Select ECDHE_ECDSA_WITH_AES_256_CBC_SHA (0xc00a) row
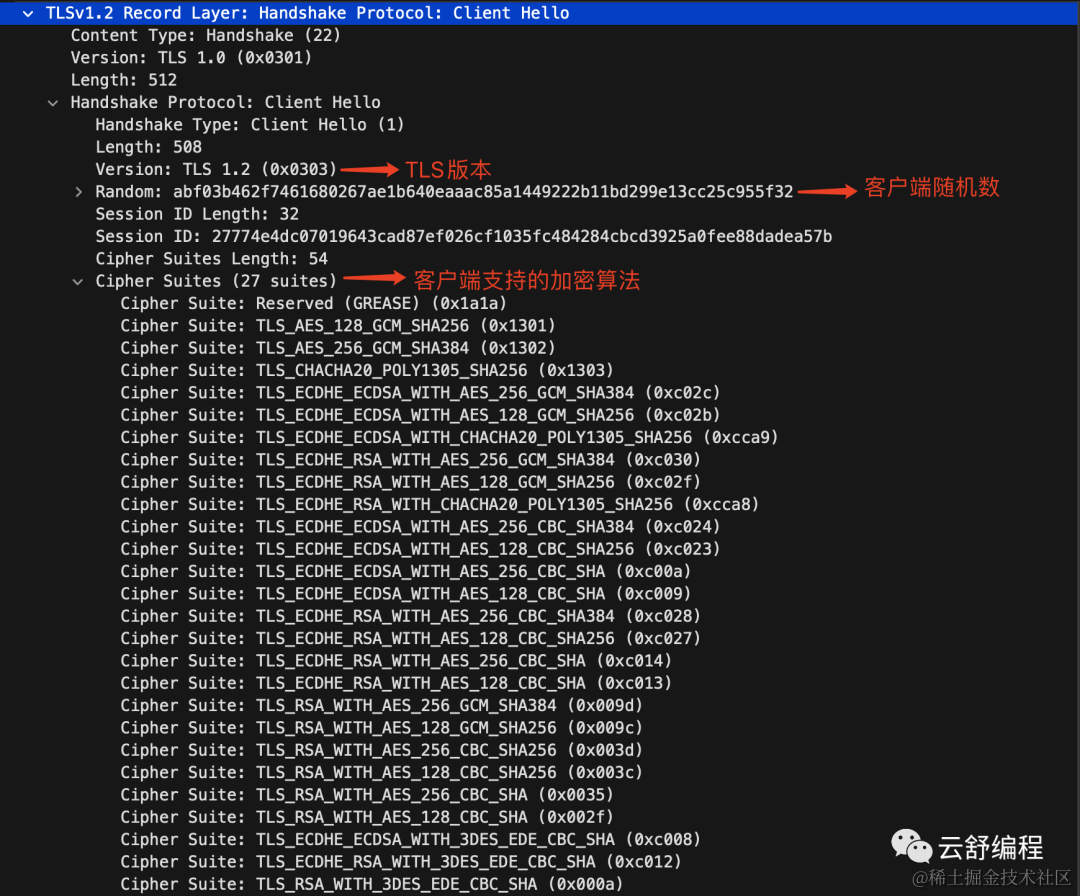This screenshot has height=896, width=1080. point(406,572)
